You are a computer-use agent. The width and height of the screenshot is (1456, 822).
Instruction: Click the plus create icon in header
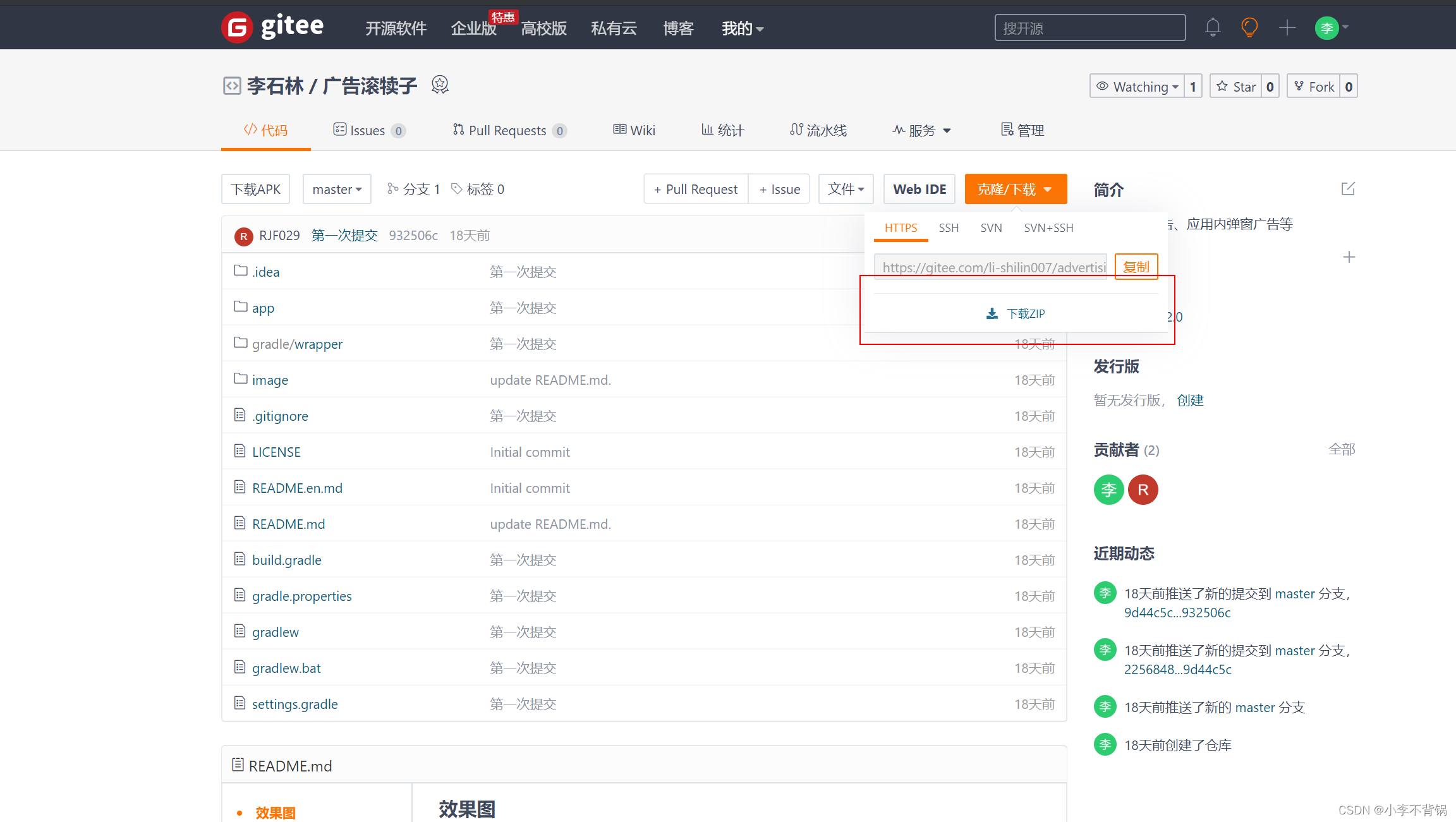[x=1287, y=28]
